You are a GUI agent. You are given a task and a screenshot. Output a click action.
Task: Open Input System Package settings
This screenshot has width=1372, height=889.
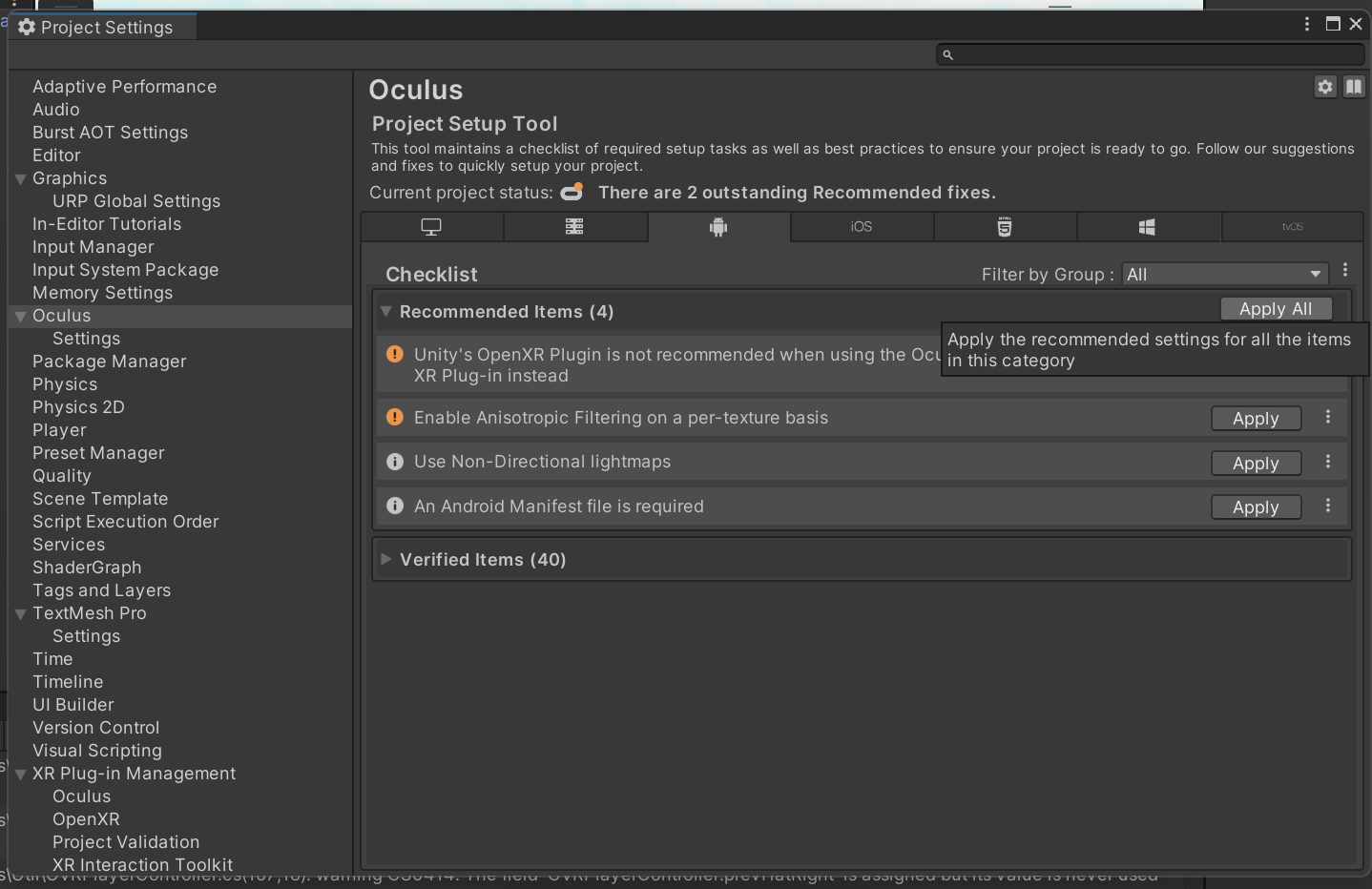125,270
